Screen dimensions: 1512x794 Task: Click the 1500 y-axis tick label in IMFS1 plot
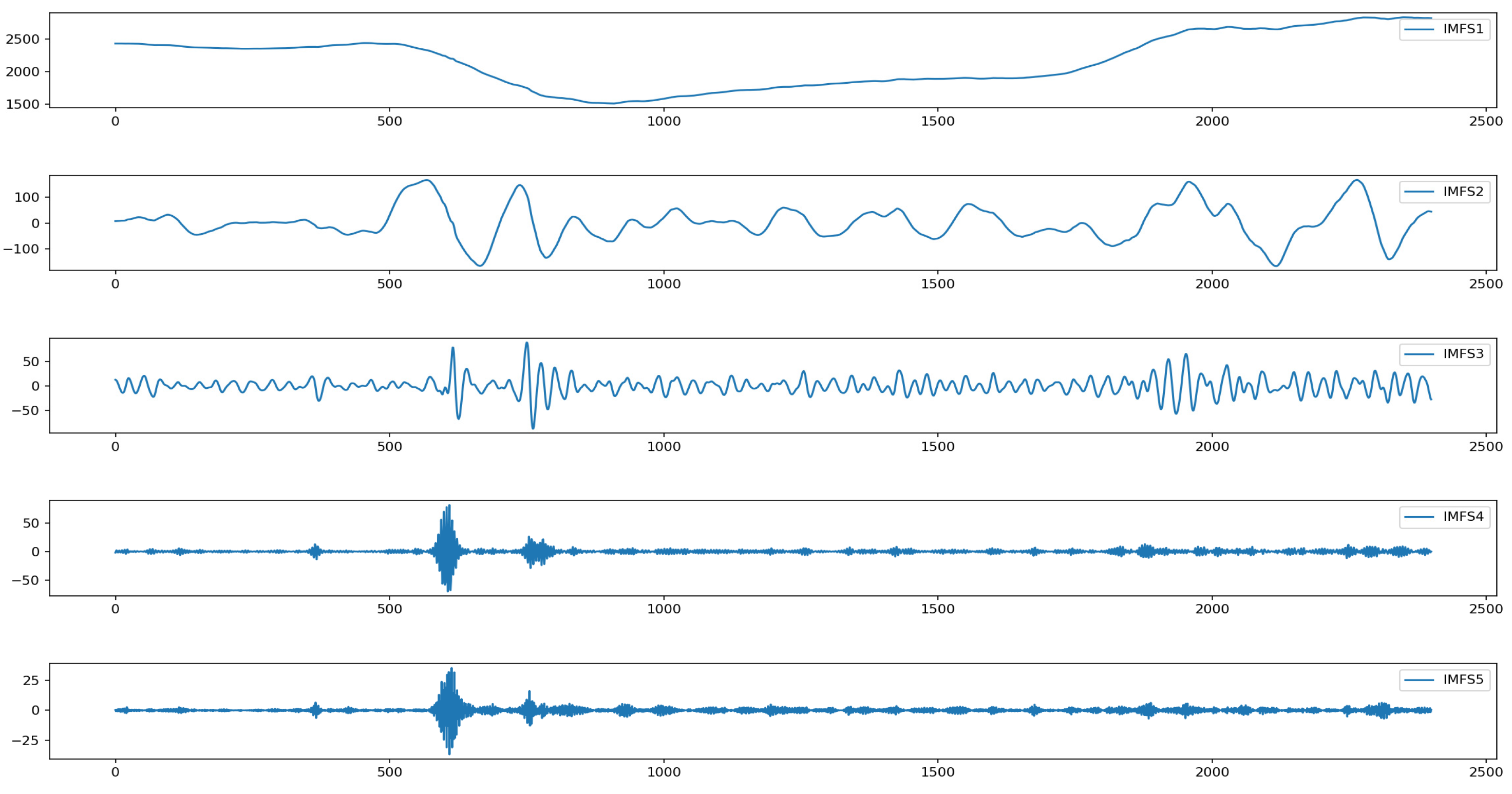22,104
